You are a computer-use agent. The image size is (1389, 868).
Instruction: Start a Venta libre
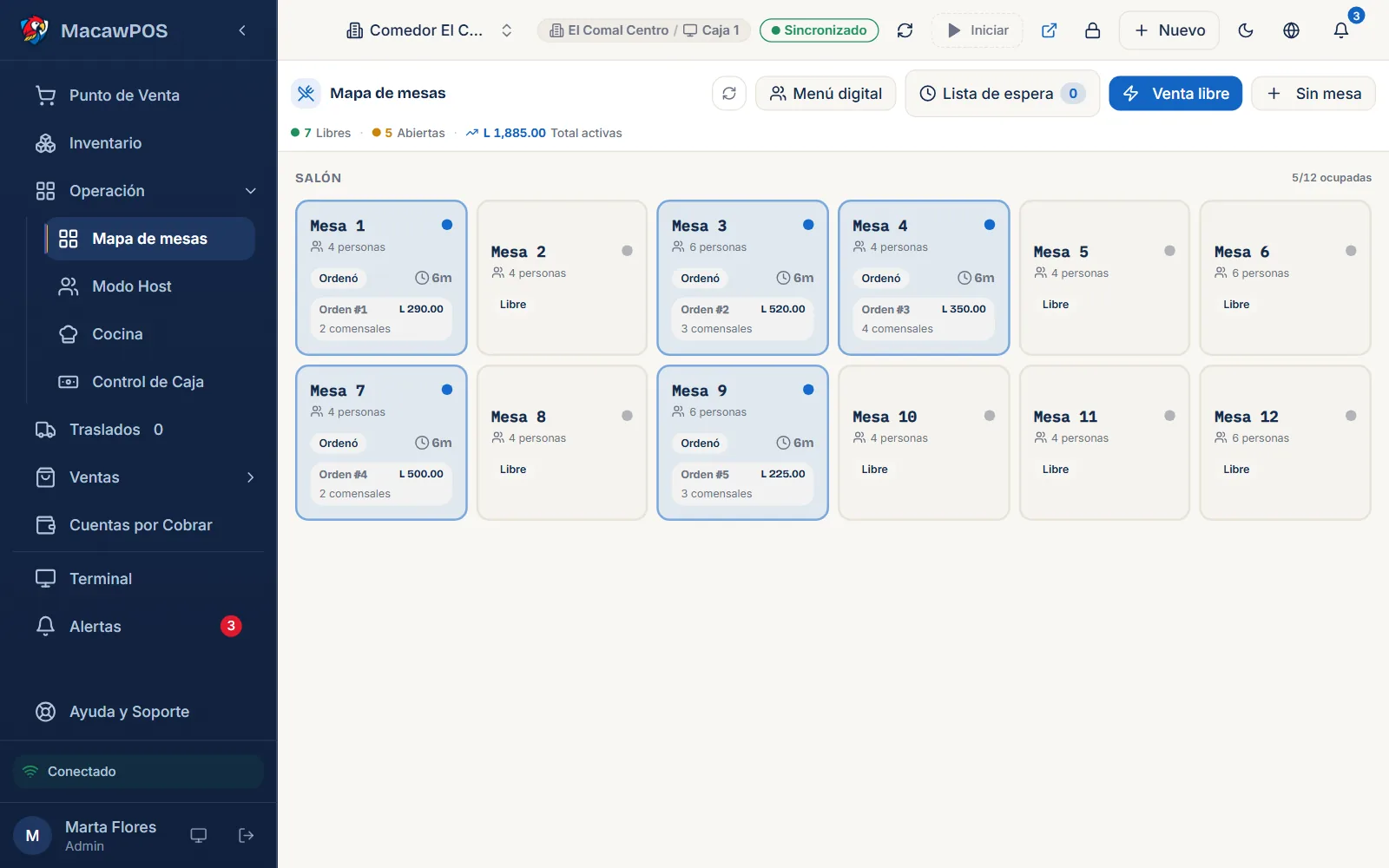click(1175, 93)
